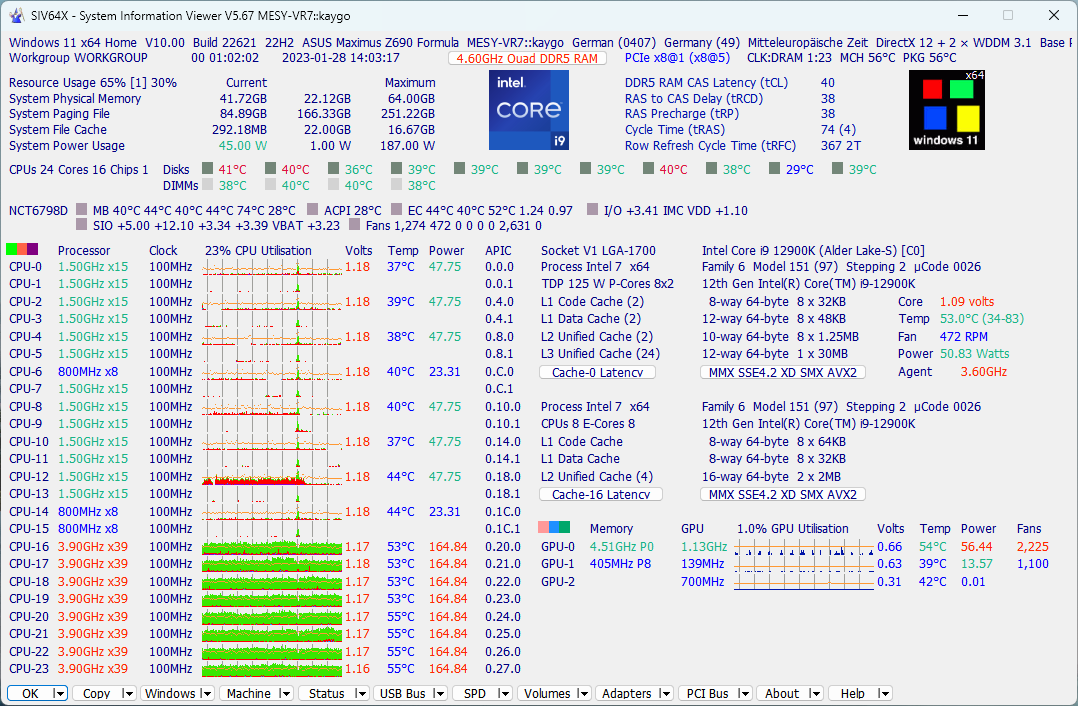The height and width of the screenshot is (706, 1078).
Task: Click the CPUs 24 Cores 16 Chips 1 text
Action: [x=78, y=169]
